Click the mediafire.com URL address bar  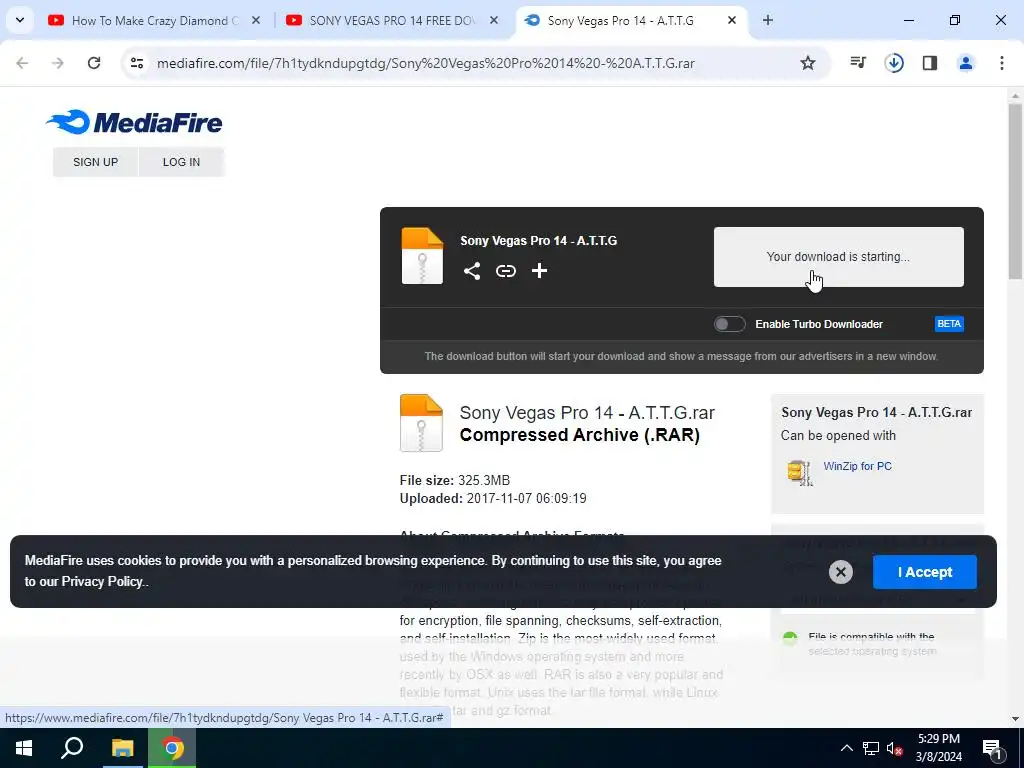pos(425,63)
